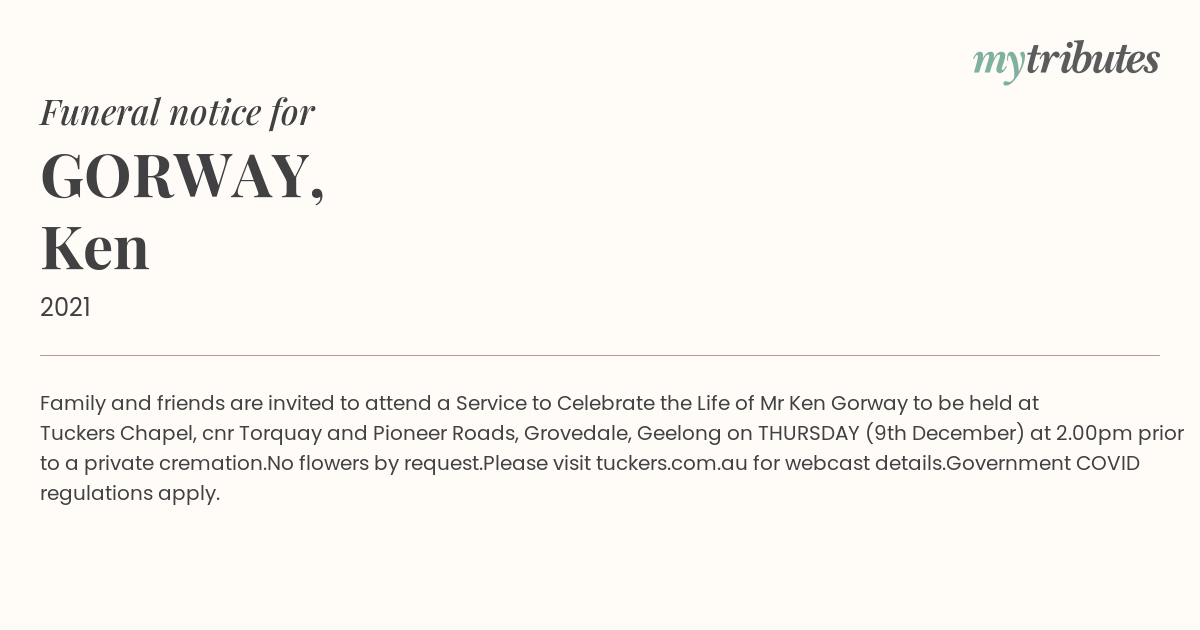
Task: Click "regulations apply." closing text
Action: [130, 493]
